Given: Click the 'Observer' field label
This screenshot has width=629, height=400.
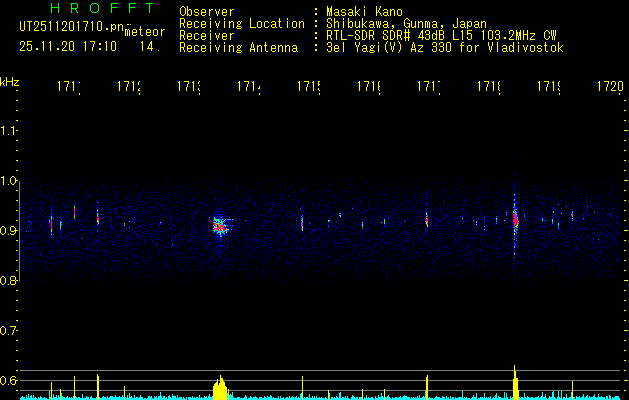Looking at the screenshot, I should (207, 12).
